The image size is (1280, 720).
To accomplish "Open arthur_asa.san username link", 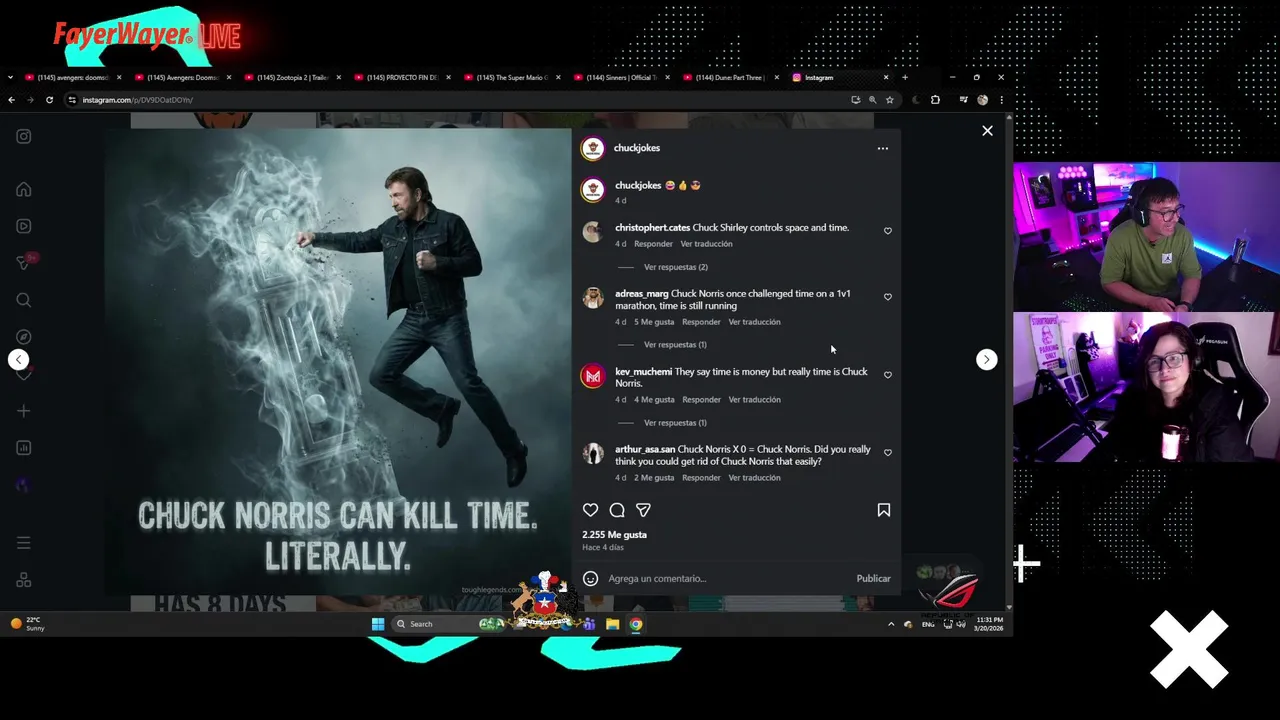I will click(x=645, y=450).
